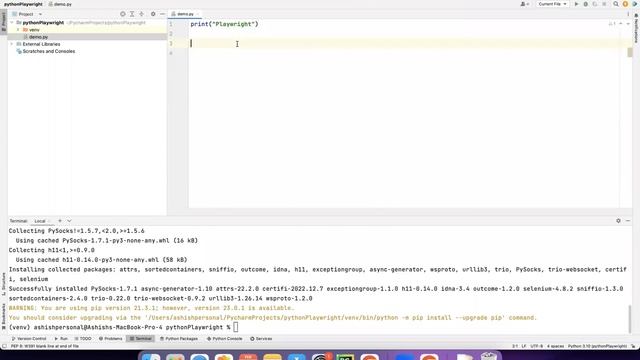Open Python Packages tool window
This screenshot has width=640, height=360.
(x=179, y=339)
